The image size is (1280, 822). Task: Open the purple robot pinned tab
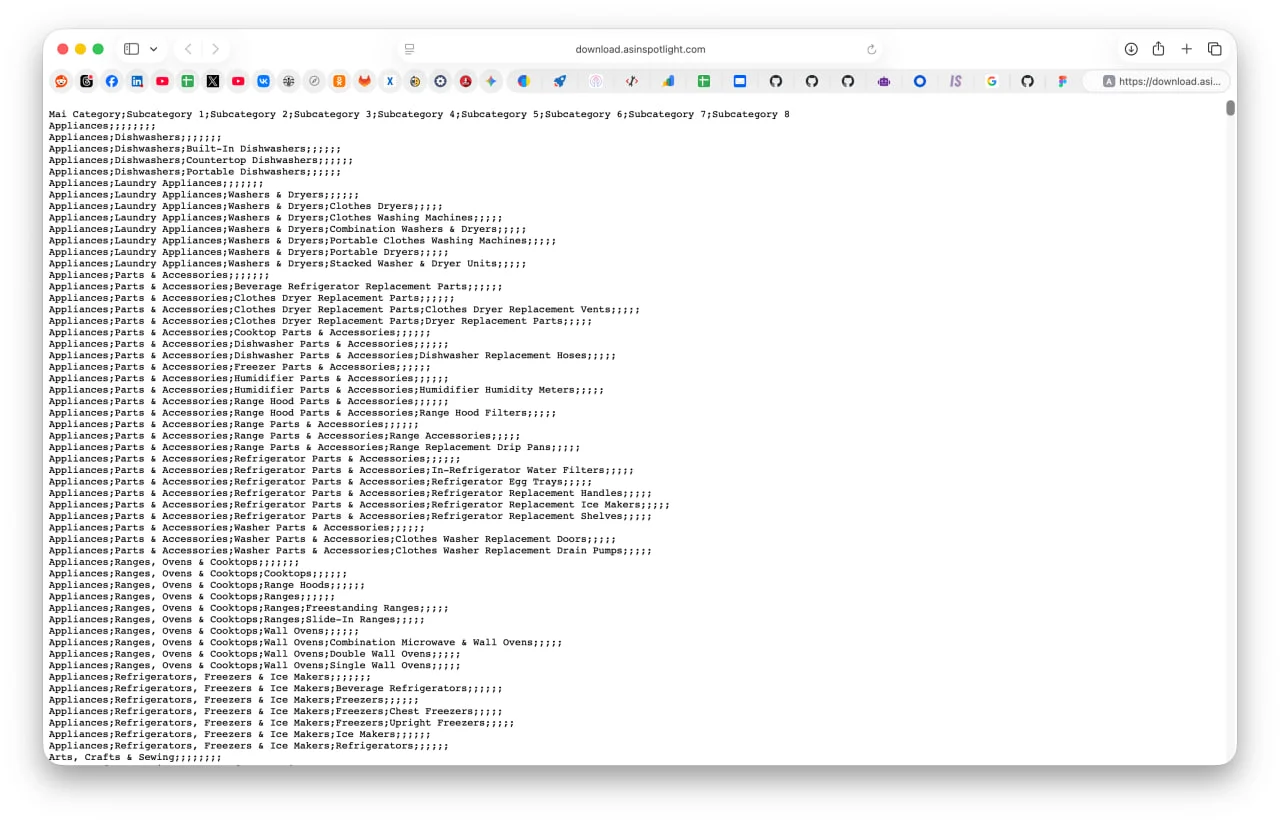click(x=884, y=81)
